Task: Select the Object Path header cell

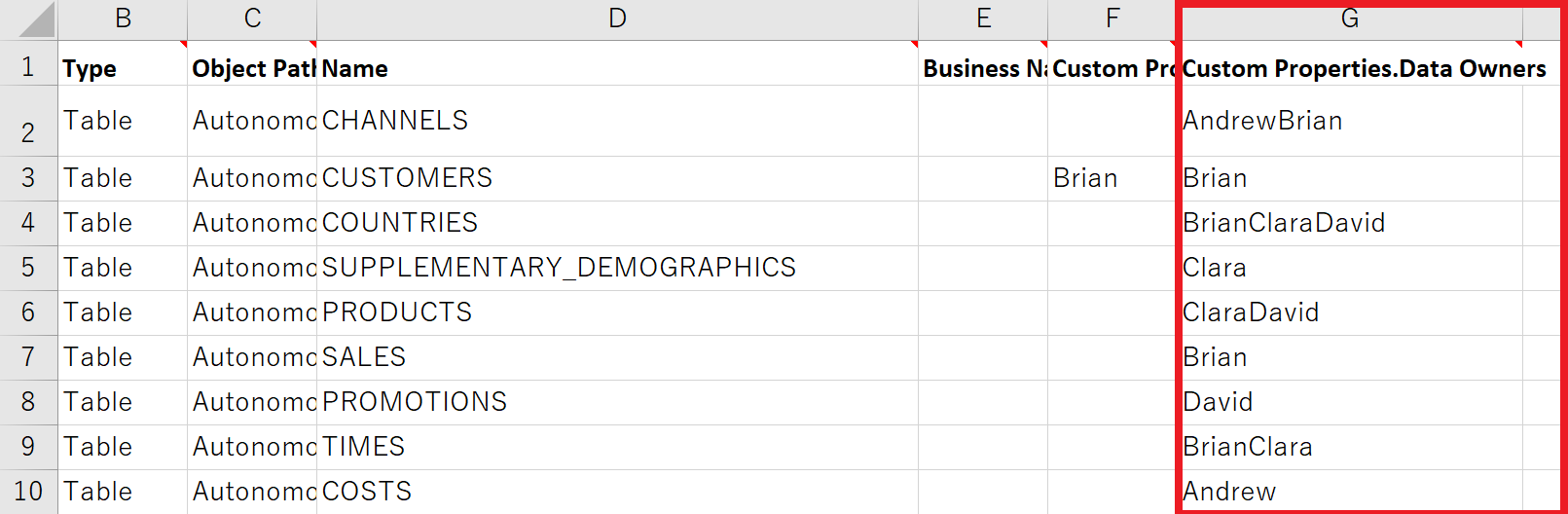Action: (252, 68)
